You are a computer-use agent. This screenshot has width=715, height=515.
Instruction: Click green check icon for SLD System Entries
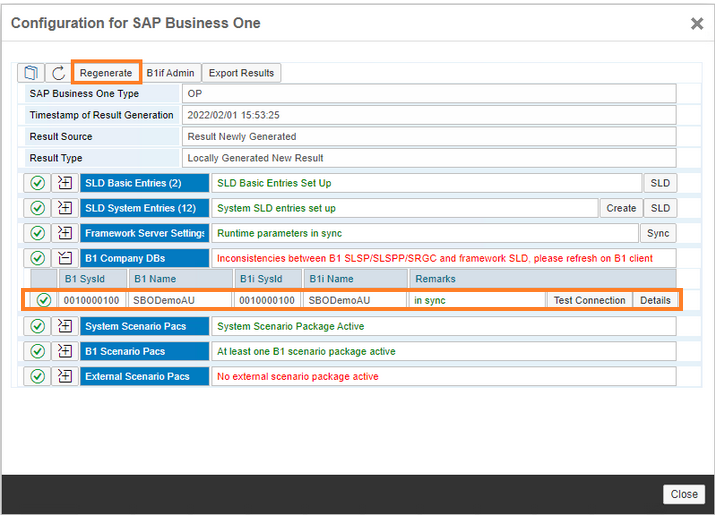(x=37, y=208)
